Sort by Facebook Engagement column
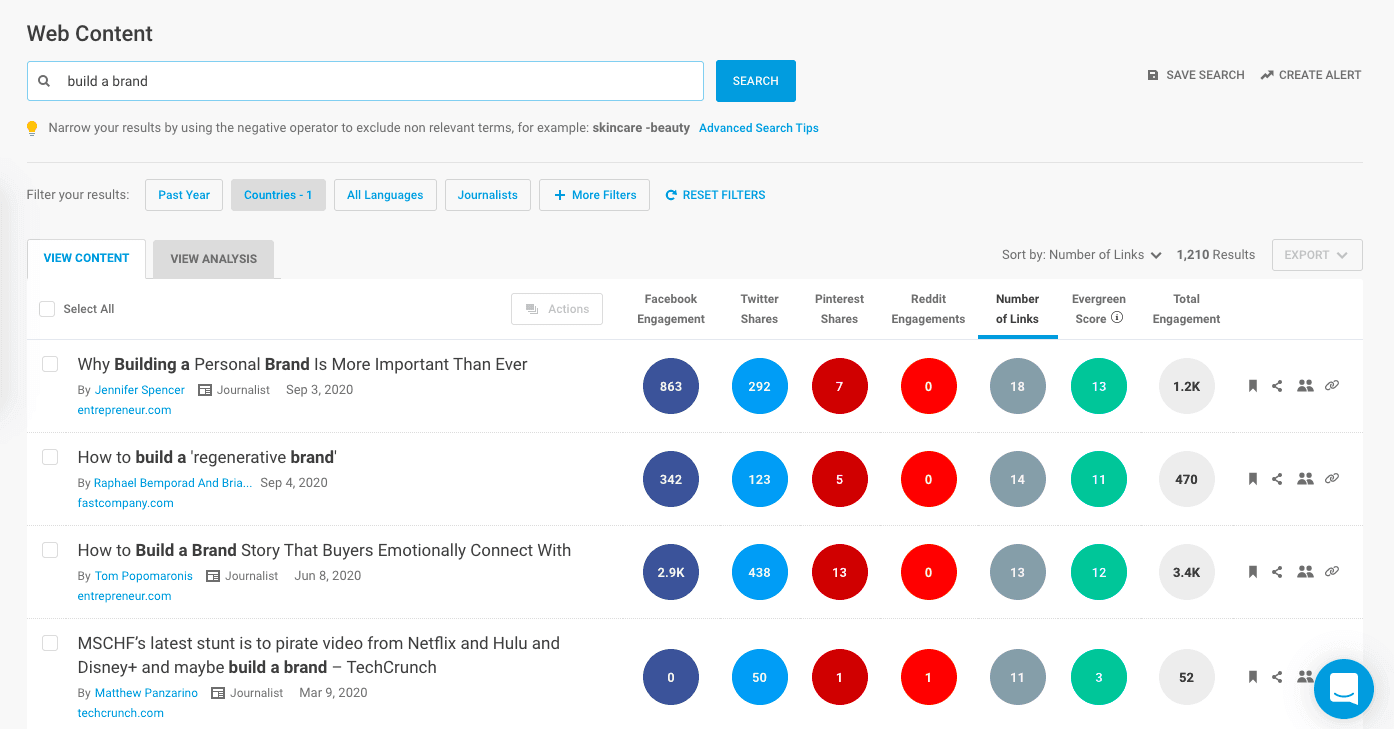Screen dimensions: 1394x729 [x=671, y=309]
